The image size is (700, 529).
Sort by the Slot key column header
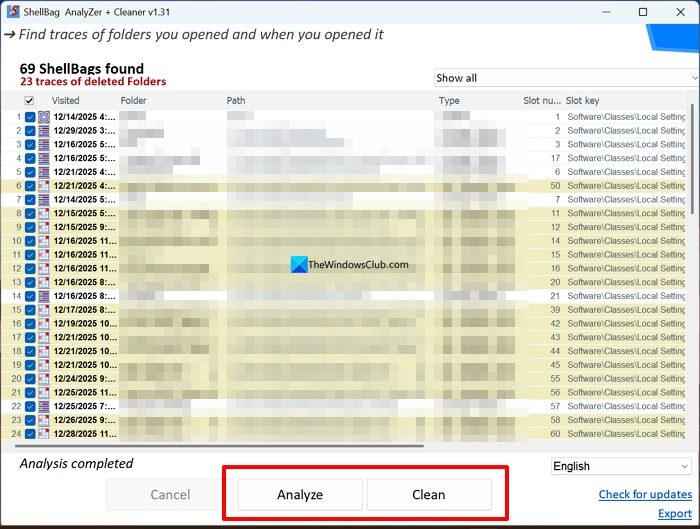click(583, 100)
